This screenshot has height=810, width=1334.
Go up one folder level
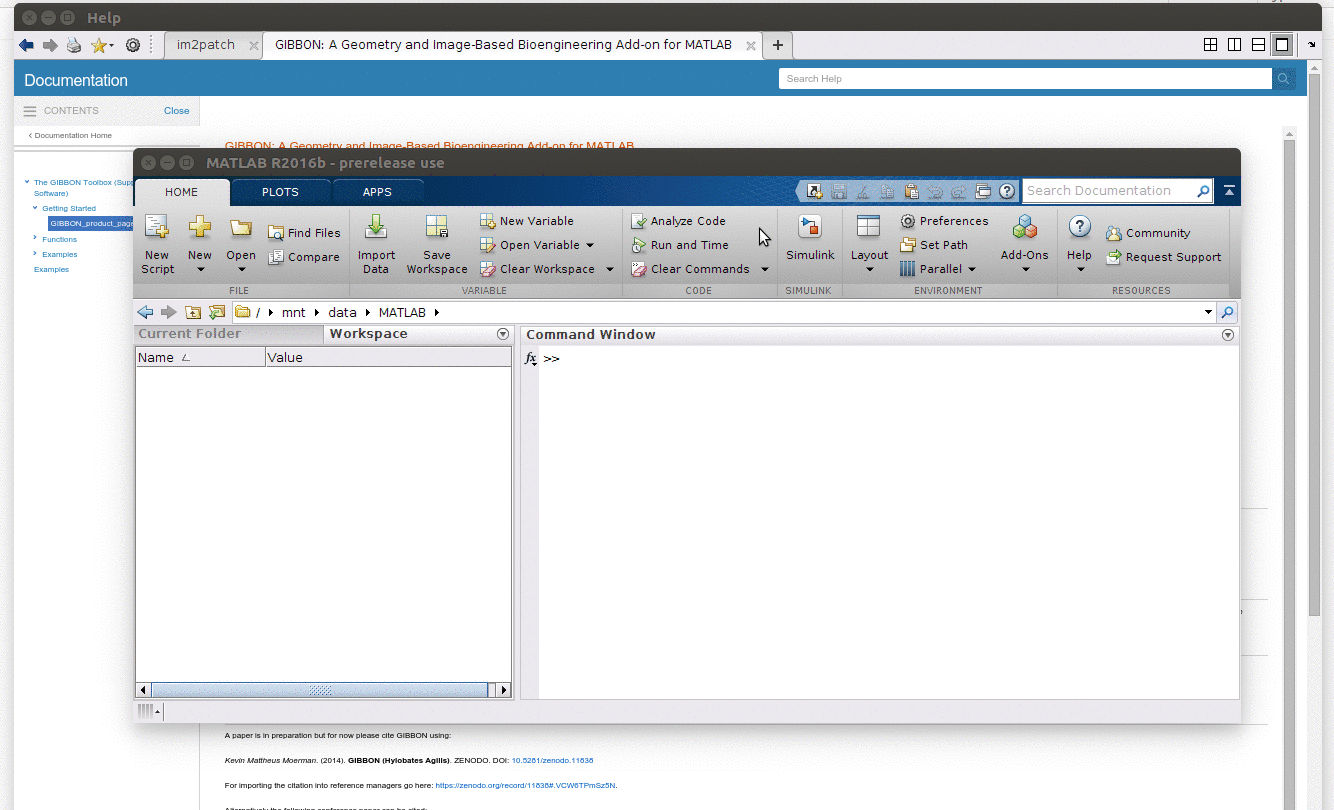pyautogui.click(x=193, y=312)
